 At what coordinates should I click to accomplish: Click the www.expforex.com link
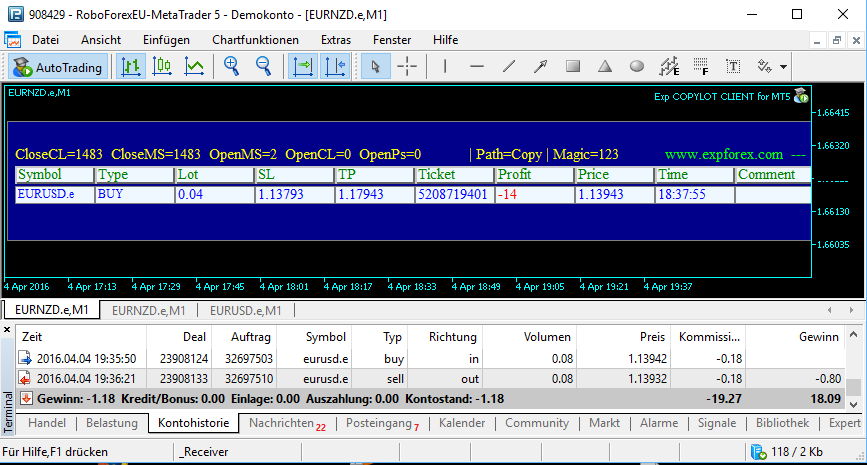click(724, 154)
